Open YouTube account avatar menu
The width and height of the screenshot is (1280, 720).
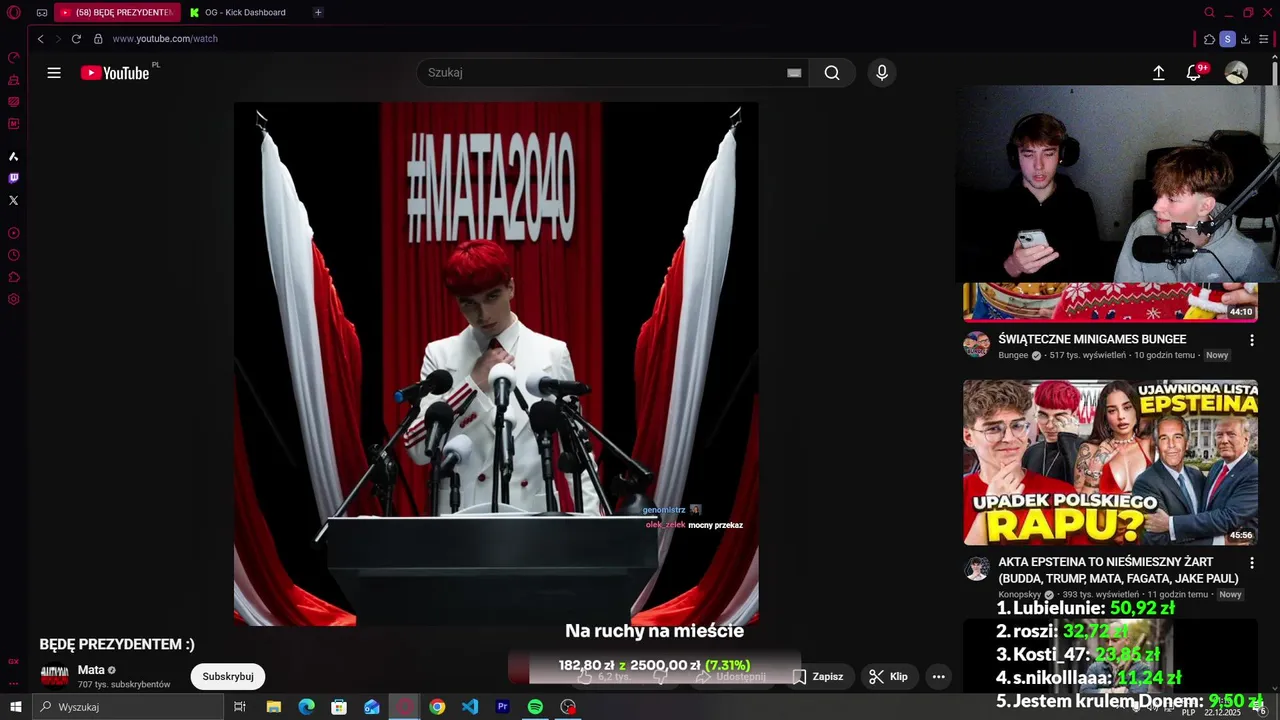tap(1237, 73)
